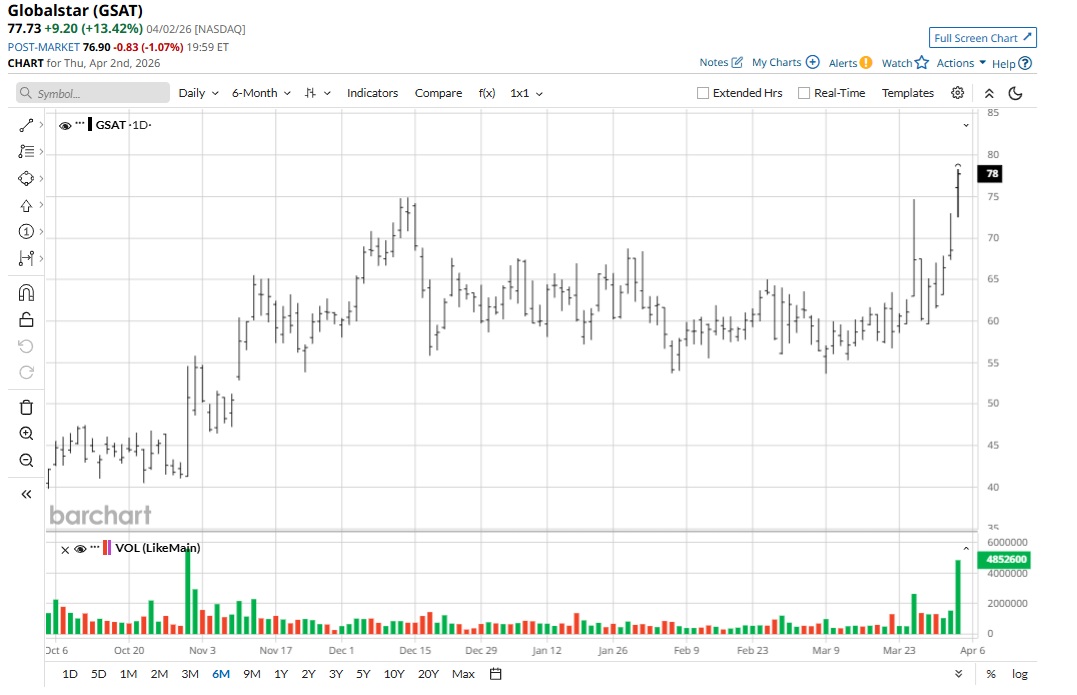This screenshot has height=695, width=1077.
Task: Open the 1x1 grid layout dropdown
Action: tap(526, 93)
